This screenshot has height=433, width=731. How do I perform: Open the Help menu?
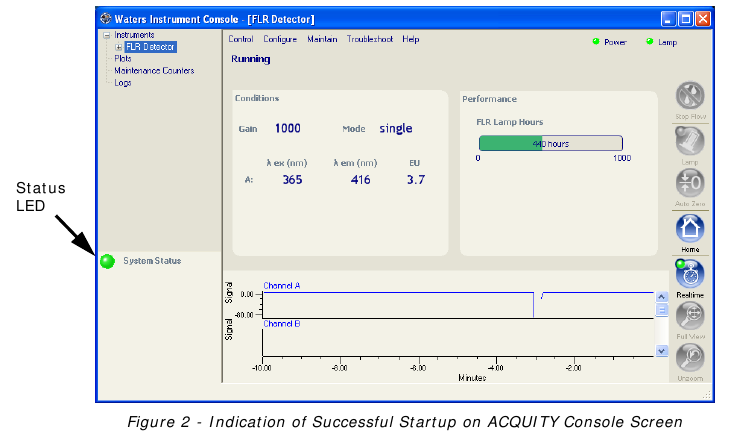point(411,39)
